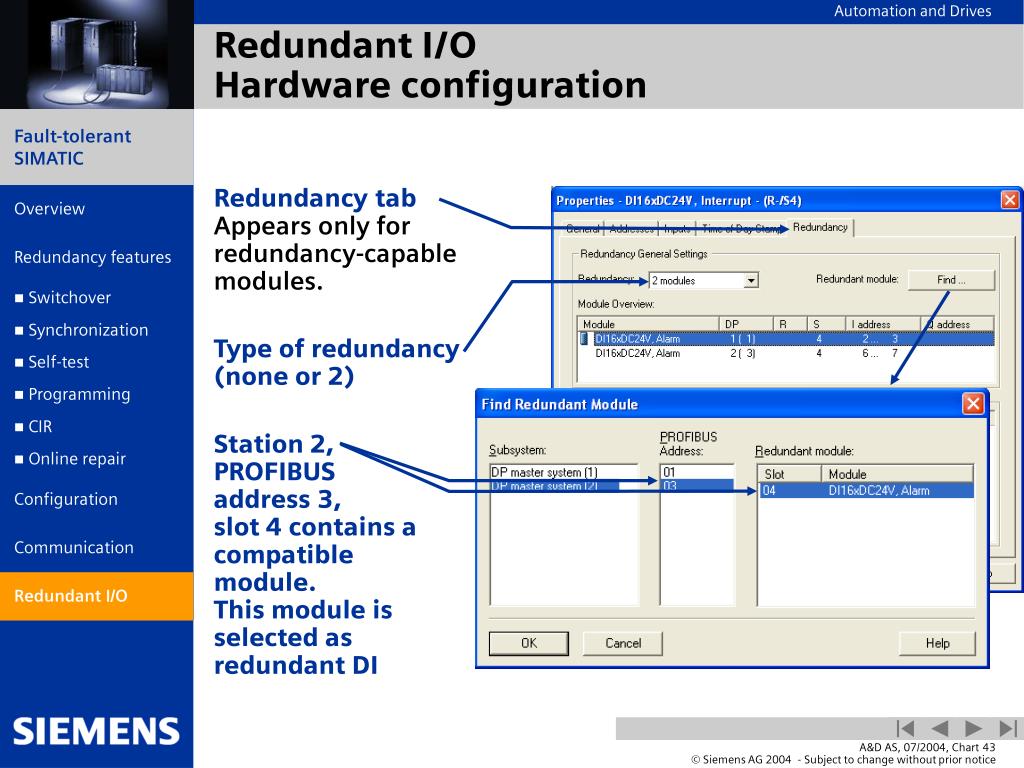Open the Addresses tab in Properties
The height and width of the screenshot is (768, 1024).
(632, 229)
